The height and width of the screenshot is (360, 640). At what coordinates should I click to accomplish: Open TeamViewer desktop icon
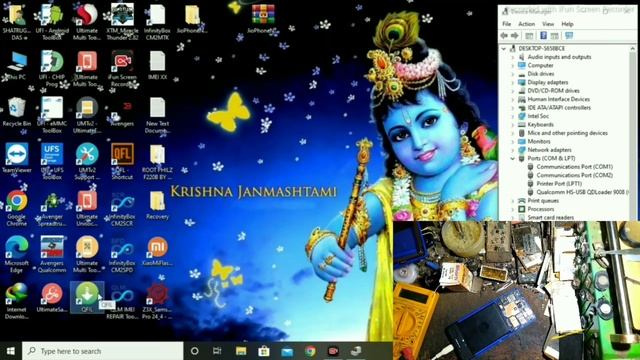pos(17,158)
